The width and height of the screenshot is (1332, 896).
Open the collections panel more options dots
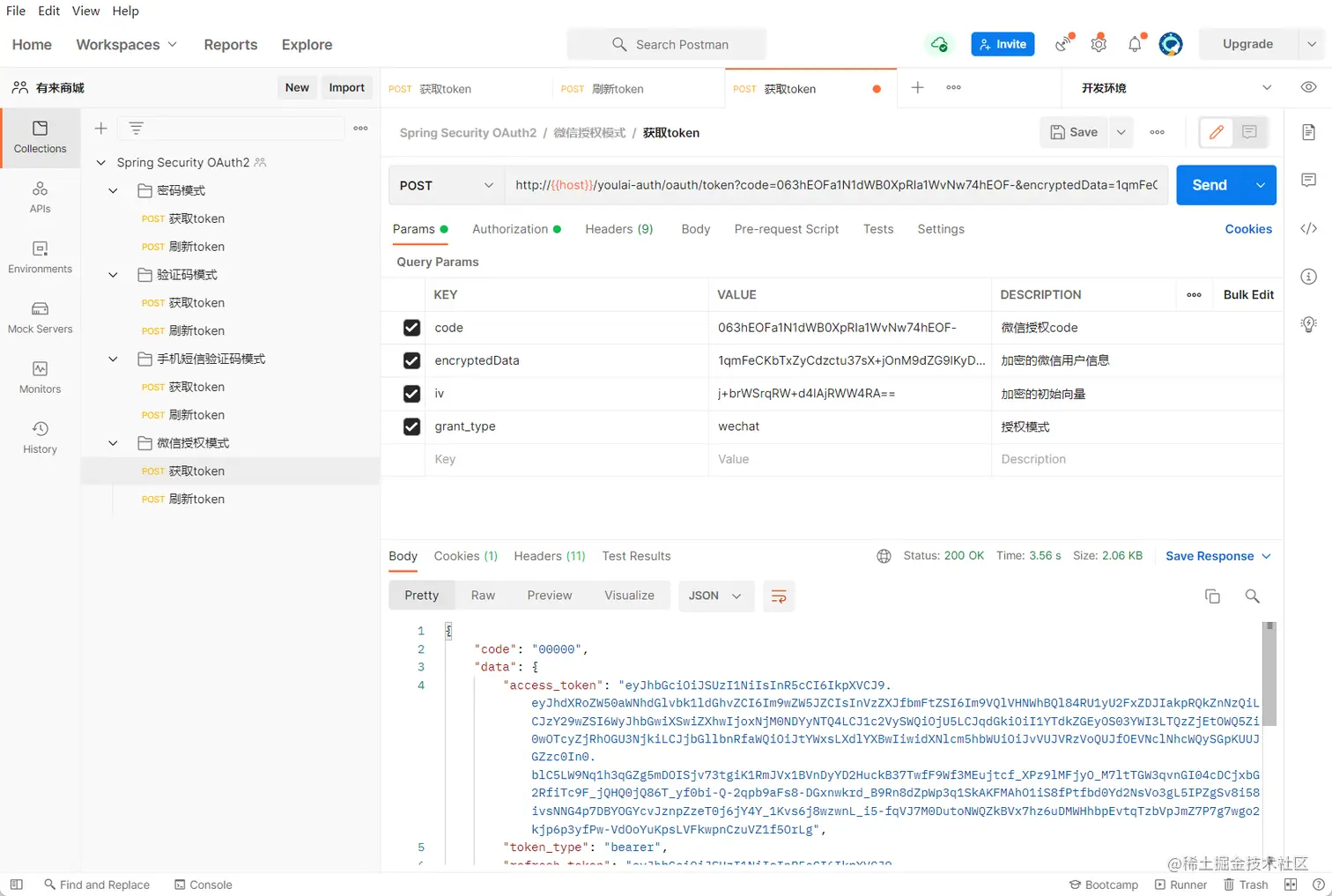[x=360, y=129]
